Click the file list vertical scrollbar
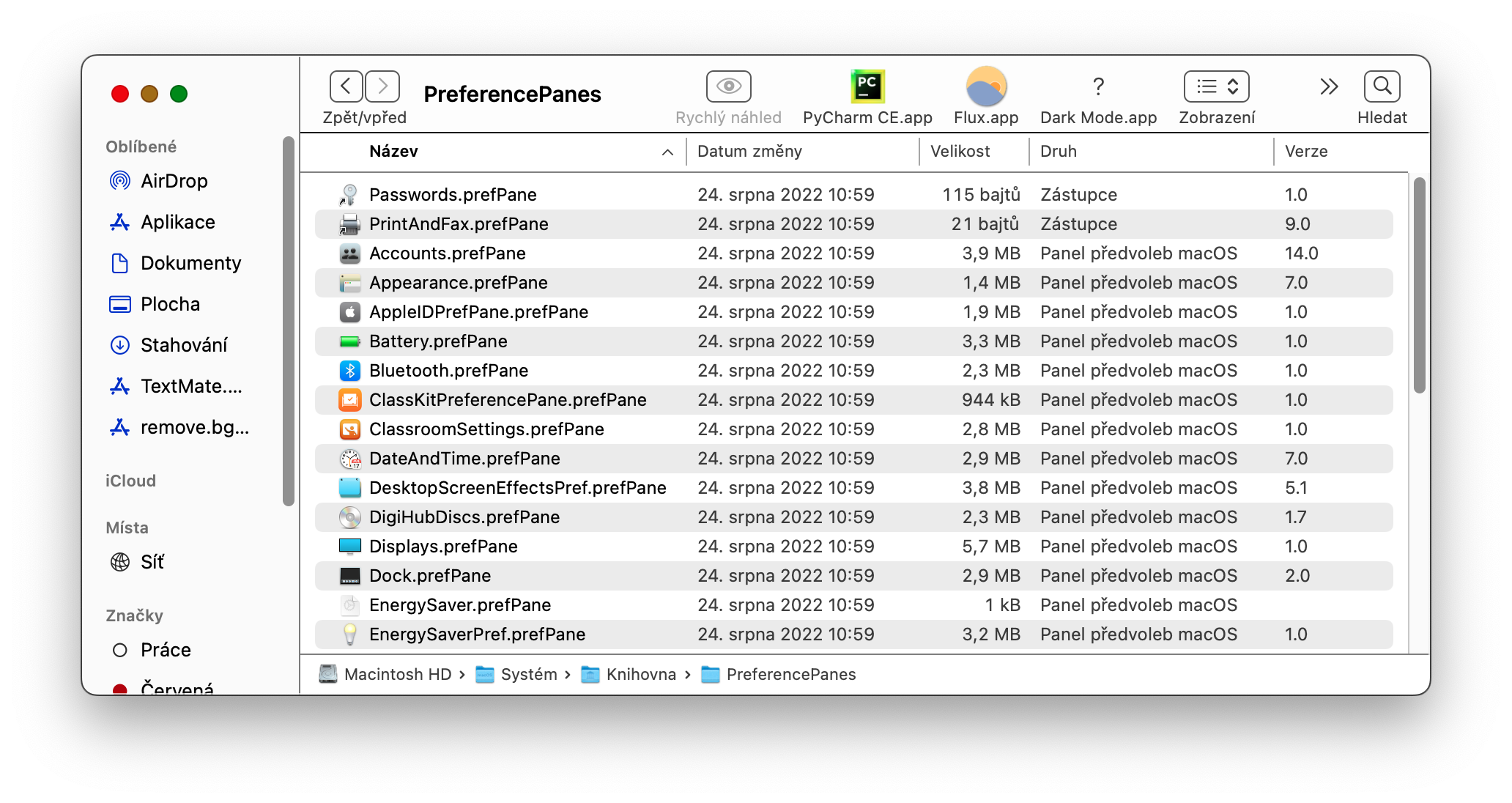 (x=1419, y=286)
